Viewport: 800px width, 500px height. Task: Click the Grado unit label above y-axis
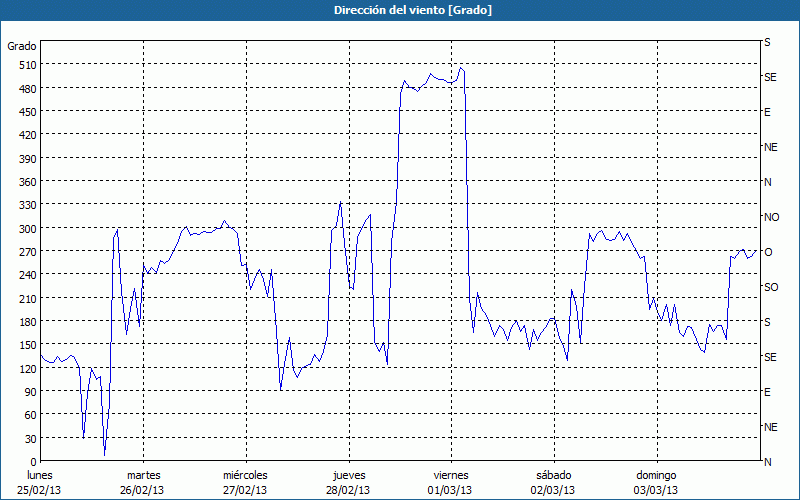point(22,46)
